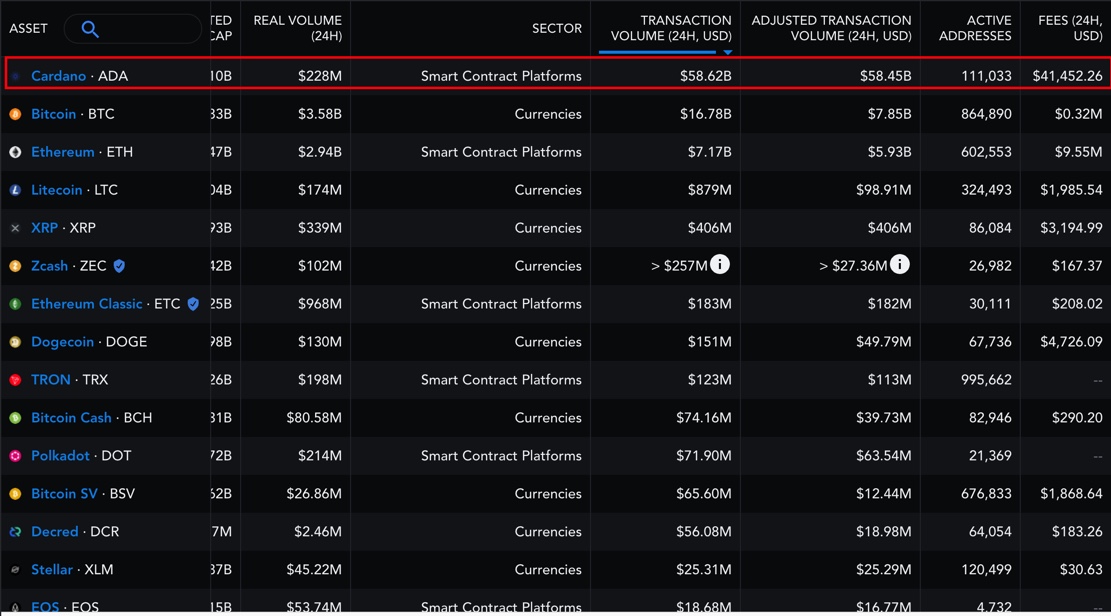Sort by Adjusted Transaction Volume header
Viewport: 1111px width, 616px height.
[x=831, y=28]
